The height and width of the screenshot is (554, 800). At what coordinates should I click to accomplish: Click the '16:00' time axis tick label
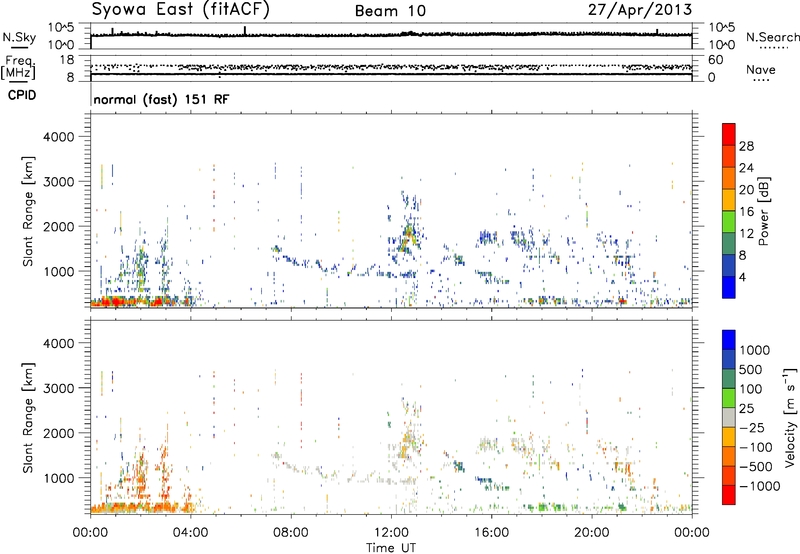point(491,533)
